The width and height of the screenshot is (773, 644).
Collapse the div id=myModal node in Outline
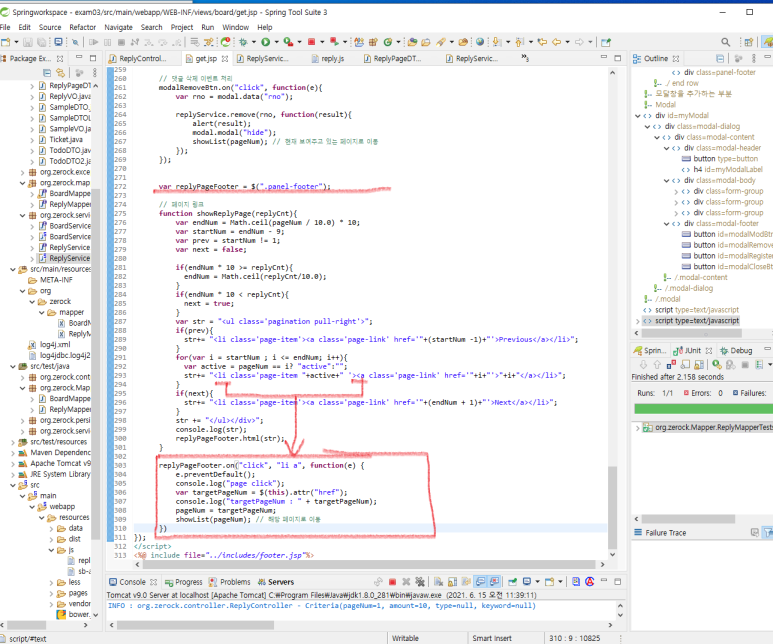tap(638, 116)
